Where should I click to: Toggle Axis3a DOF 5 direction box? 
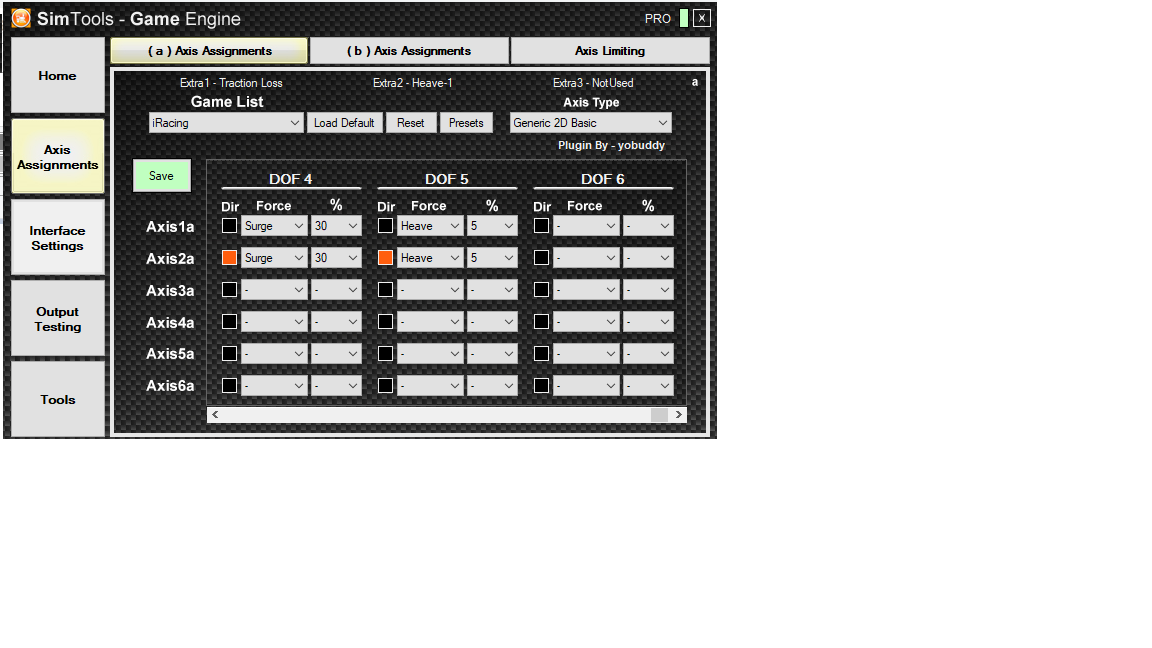[x=385, y=289]
